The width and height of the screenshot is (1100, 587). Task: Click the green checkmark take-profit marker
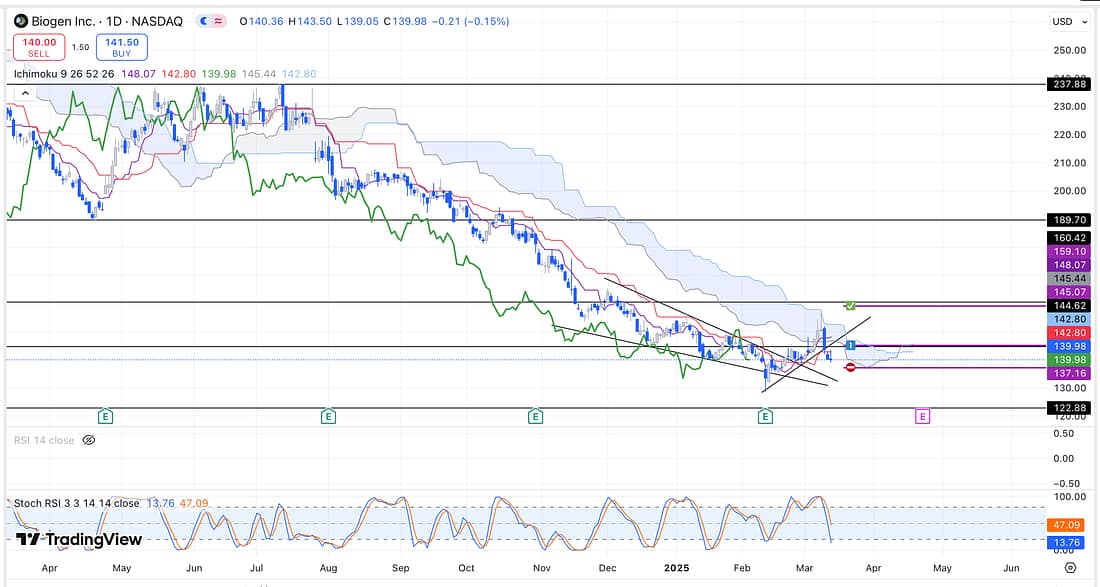tap(850, 304)
